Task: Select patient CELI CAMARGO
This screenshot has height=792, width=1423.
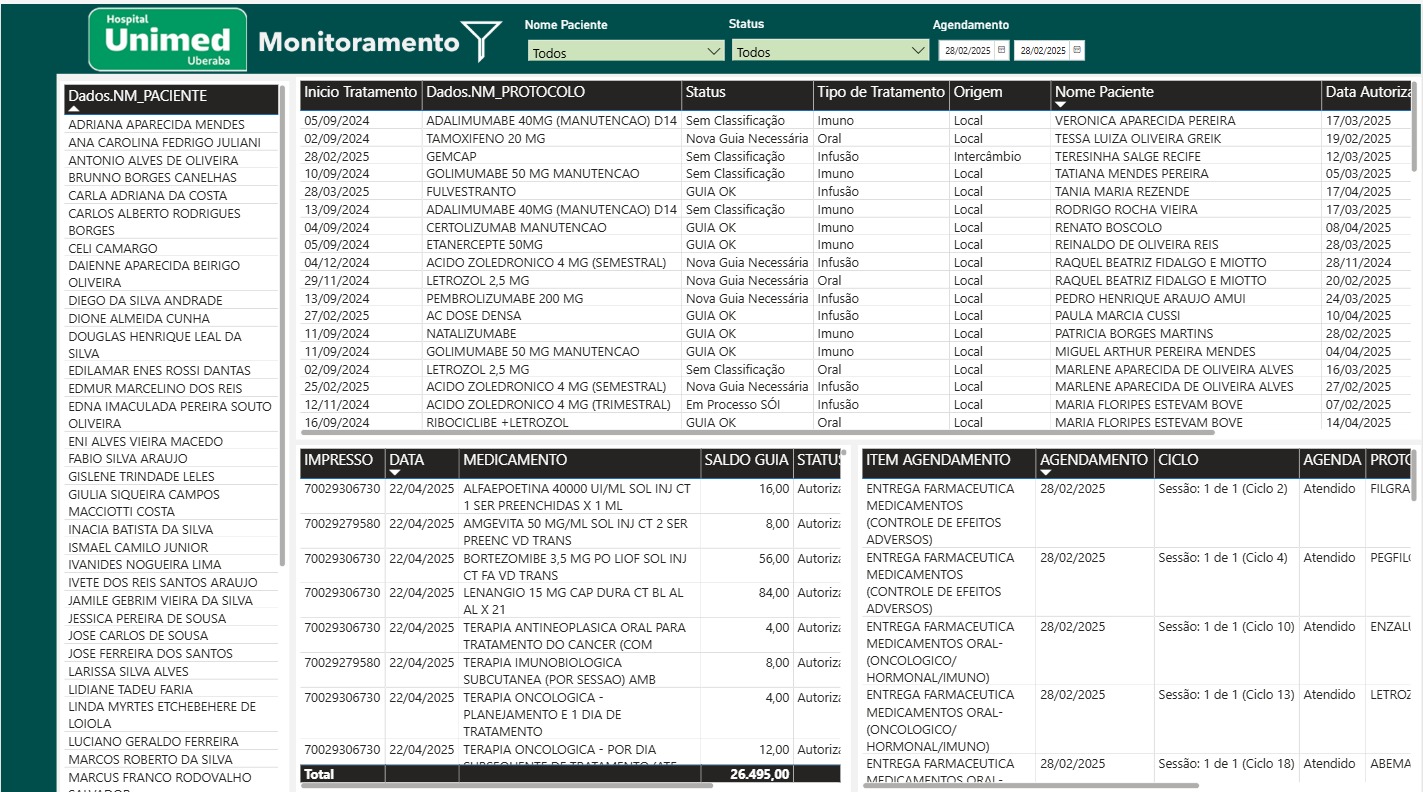Action: point(112,249)
